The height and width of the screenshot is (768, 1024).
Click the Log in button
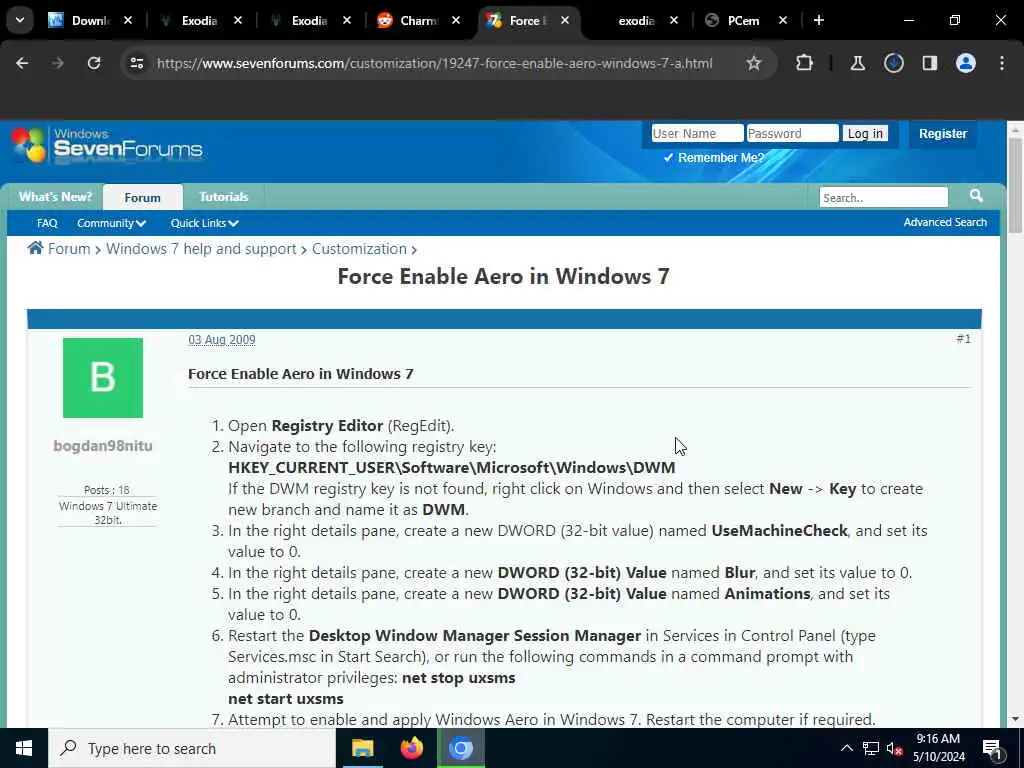[x=865, y=133]
